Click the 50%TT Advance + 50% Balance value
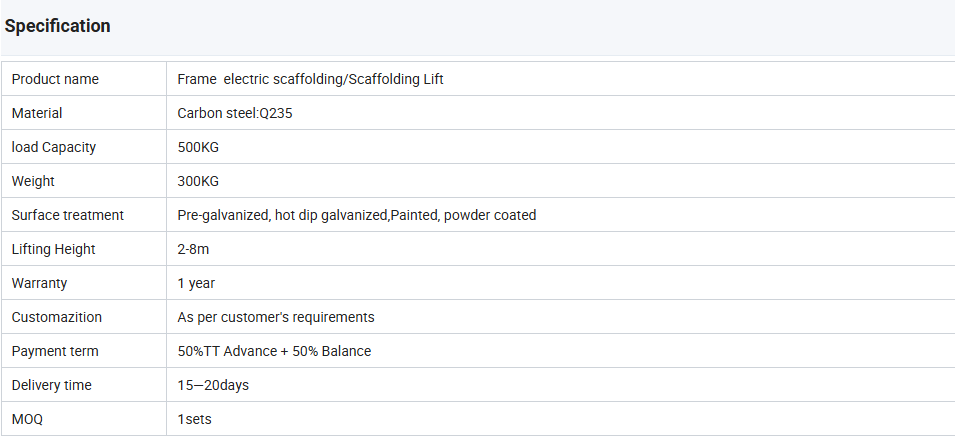 coord(274,351)
